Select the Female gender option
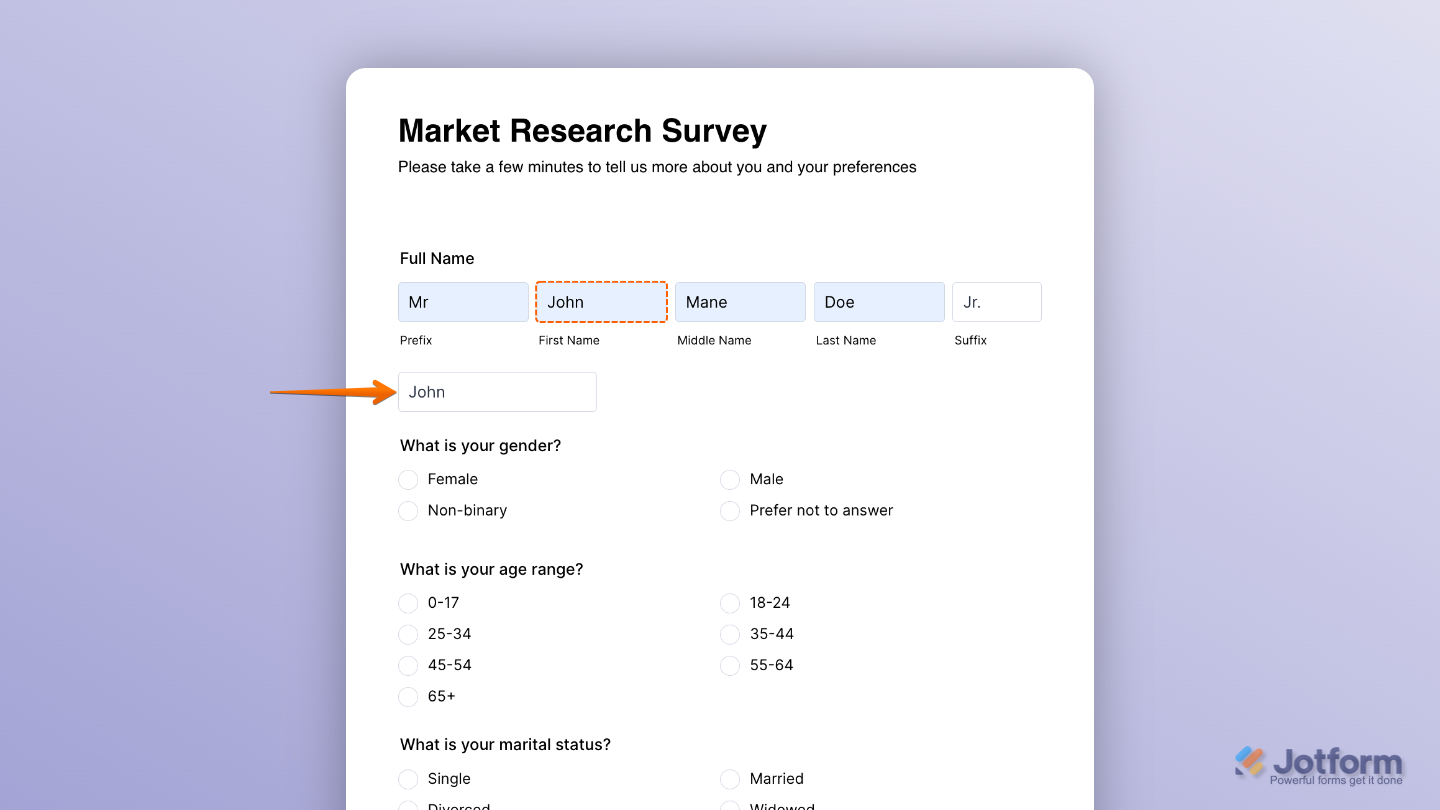This screenshot has height=810, width=1440. coord(408,479)
